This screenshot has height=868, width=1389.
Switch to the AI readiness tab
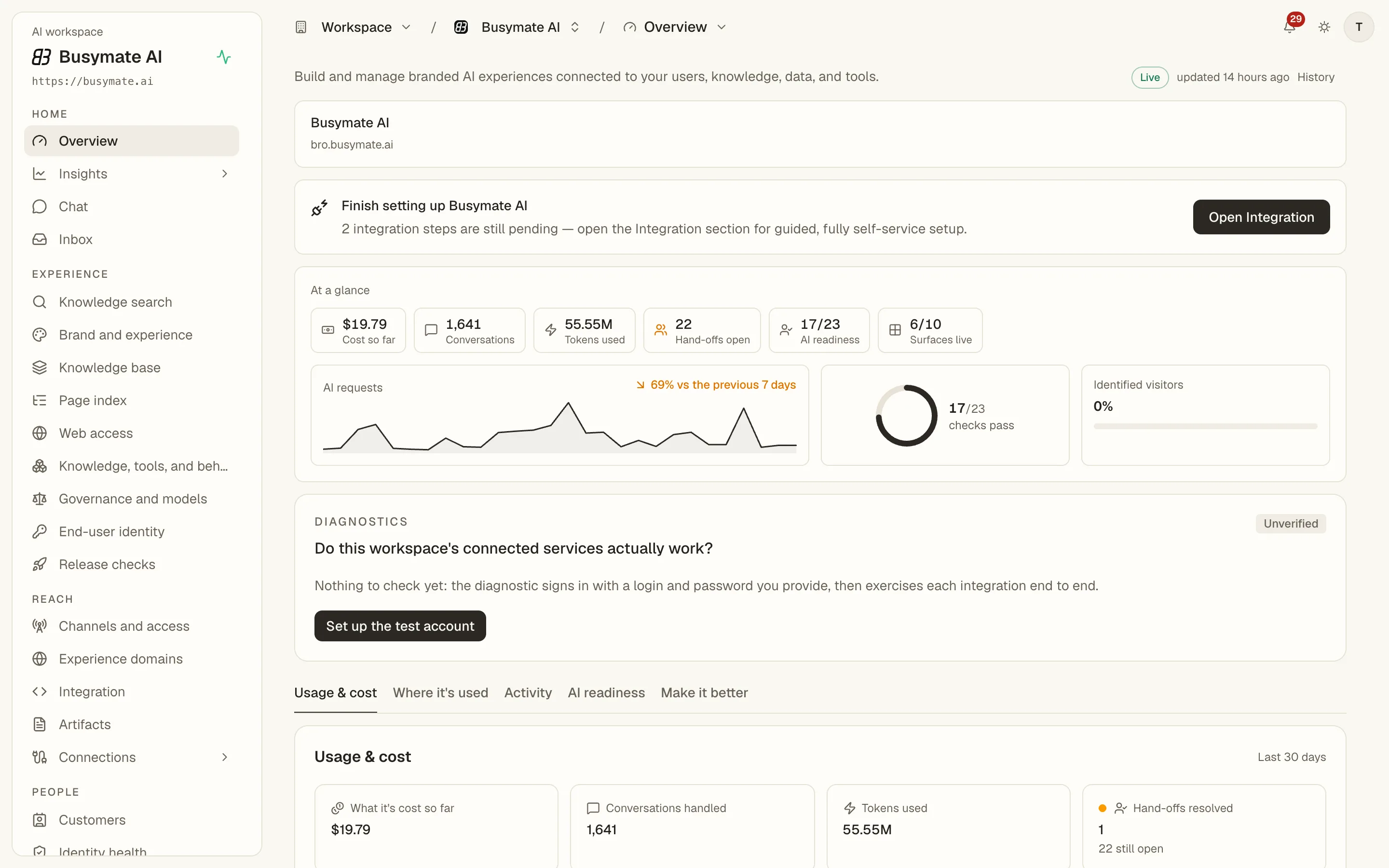click(x=606, y=692)
